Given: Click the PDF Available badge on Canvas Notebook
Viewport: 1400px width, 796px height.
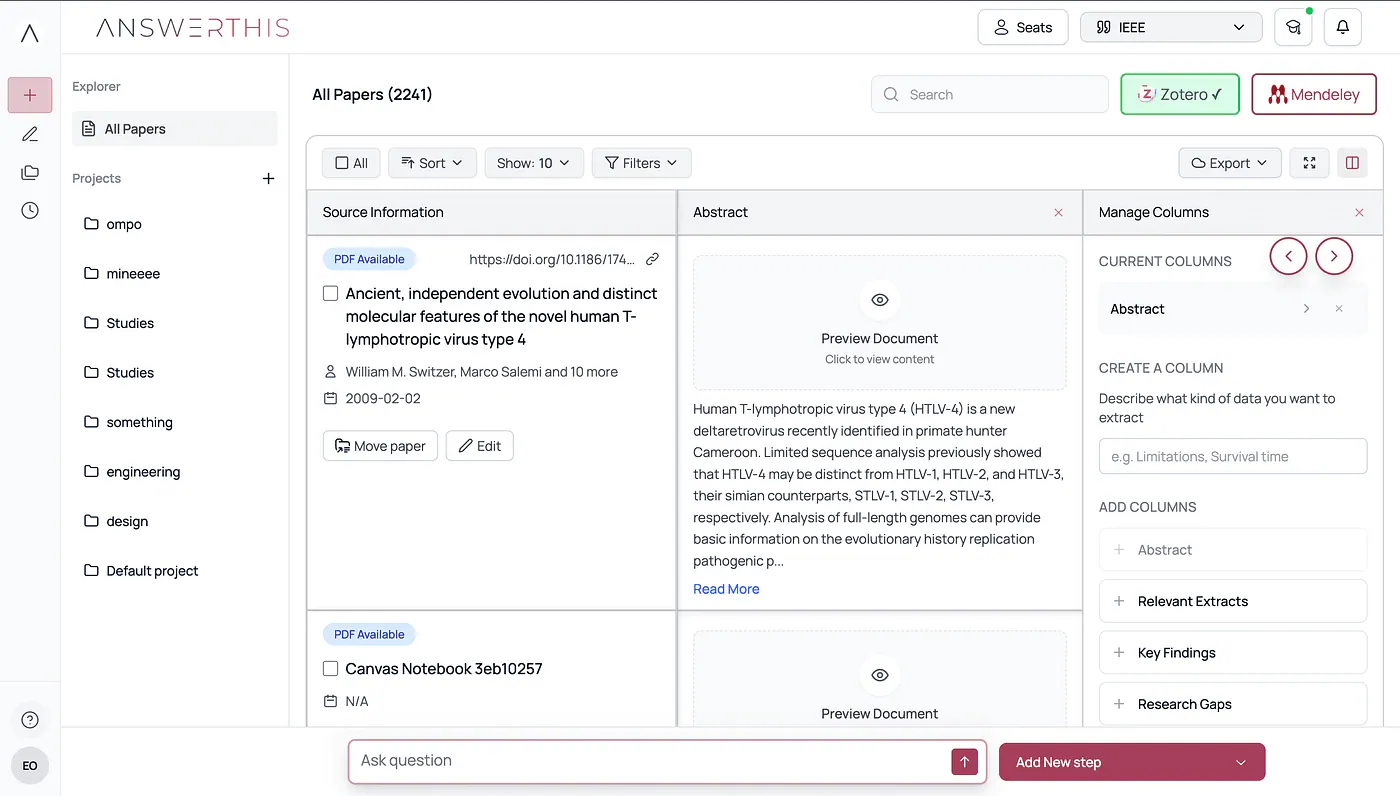Looking at the screenshot, I should point(369,634).
